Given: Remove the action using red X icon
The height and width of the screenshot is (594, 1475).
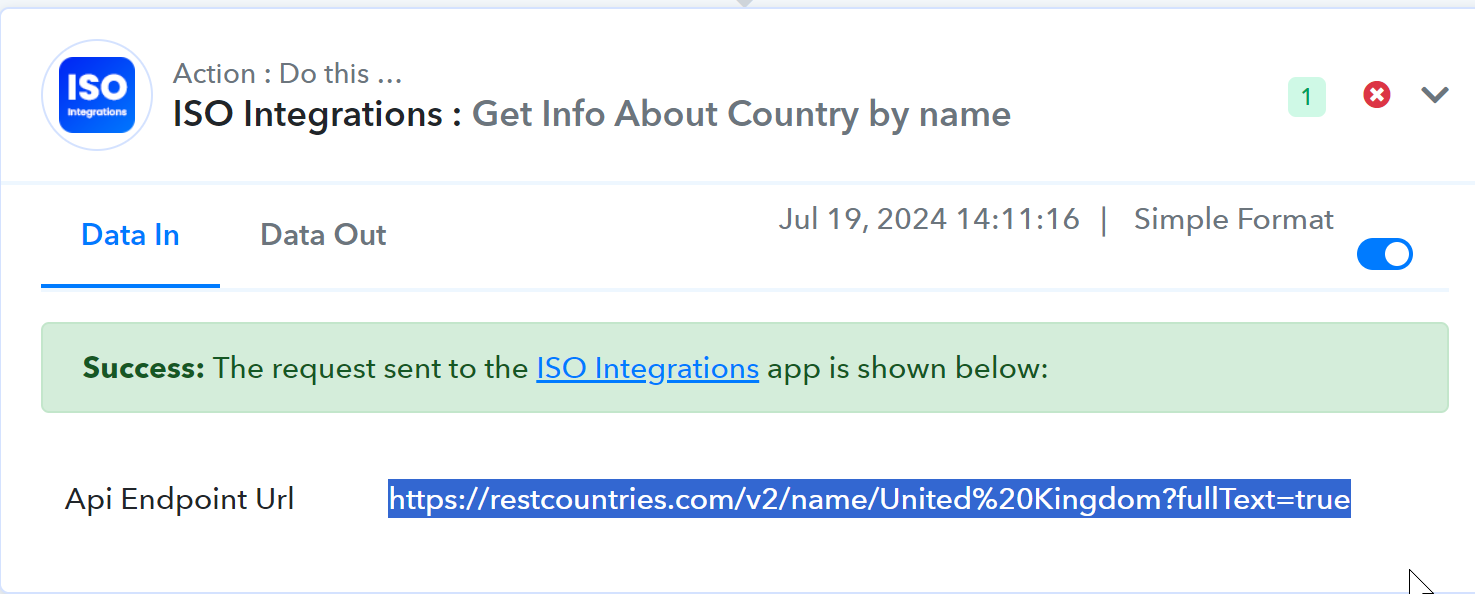Looking at the screenshot, I should (x=1377, y=95).
